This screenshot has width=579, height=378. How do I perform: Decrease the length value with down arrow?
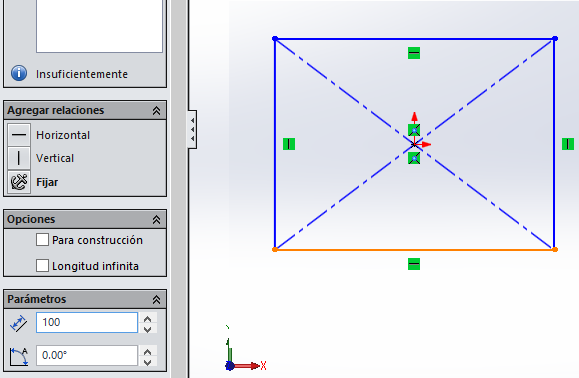[x=148, y=329]
